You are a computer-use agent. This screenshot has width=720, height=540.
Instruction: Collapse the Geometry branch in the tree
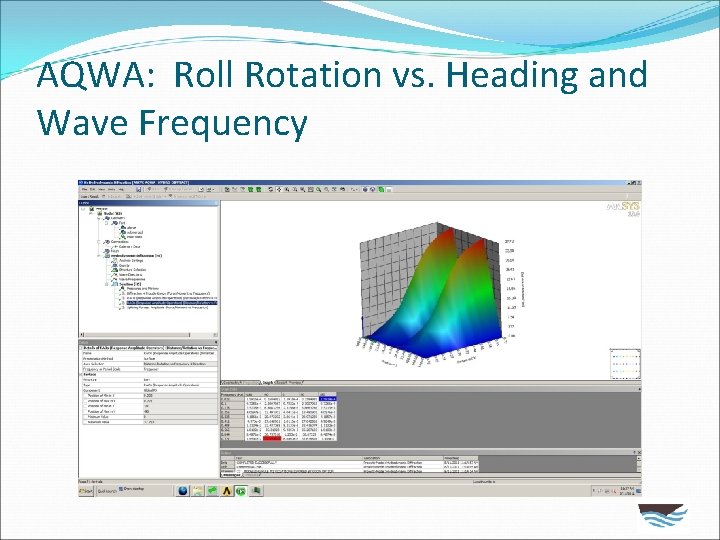99,218
